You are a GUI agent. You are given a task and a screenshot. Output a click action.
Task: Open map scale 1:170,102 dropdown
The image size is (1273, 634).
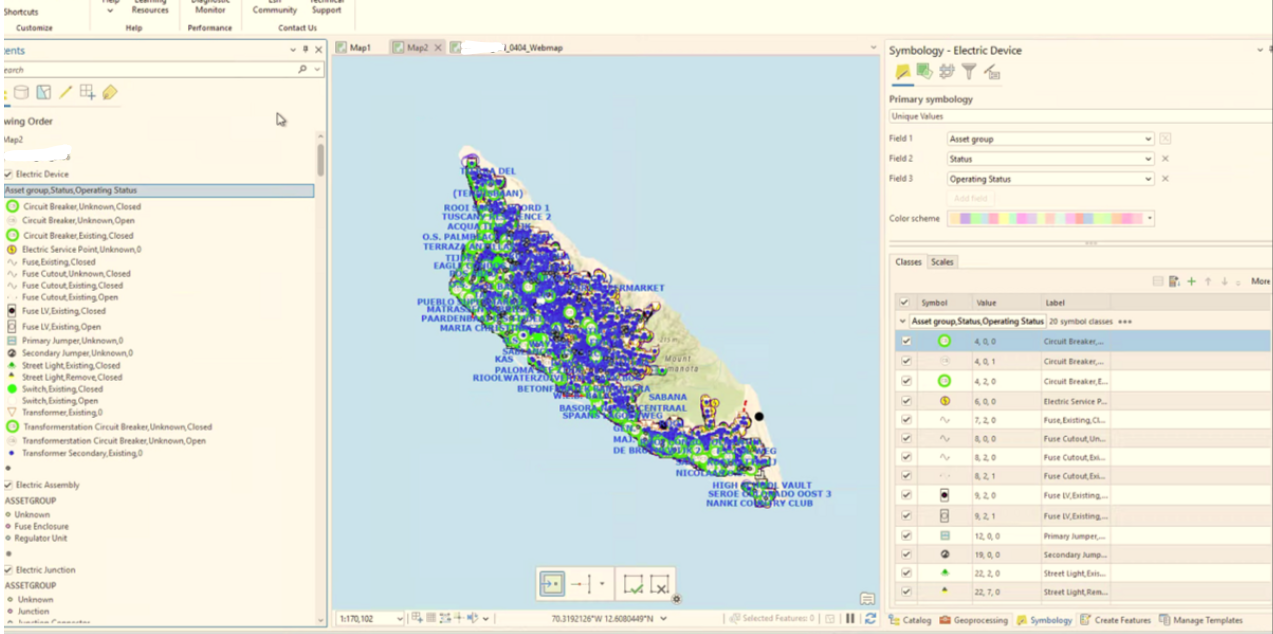point(400,619)
